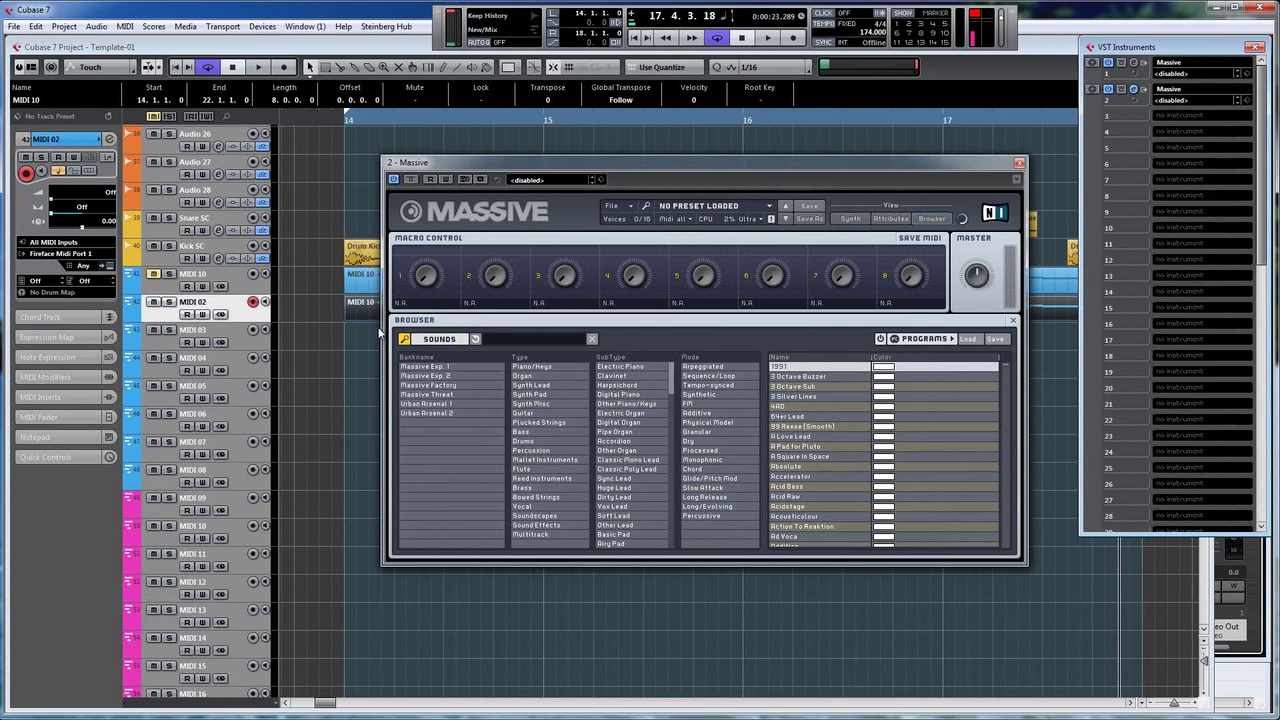Open the Project menu

click(x=64, y=26)
